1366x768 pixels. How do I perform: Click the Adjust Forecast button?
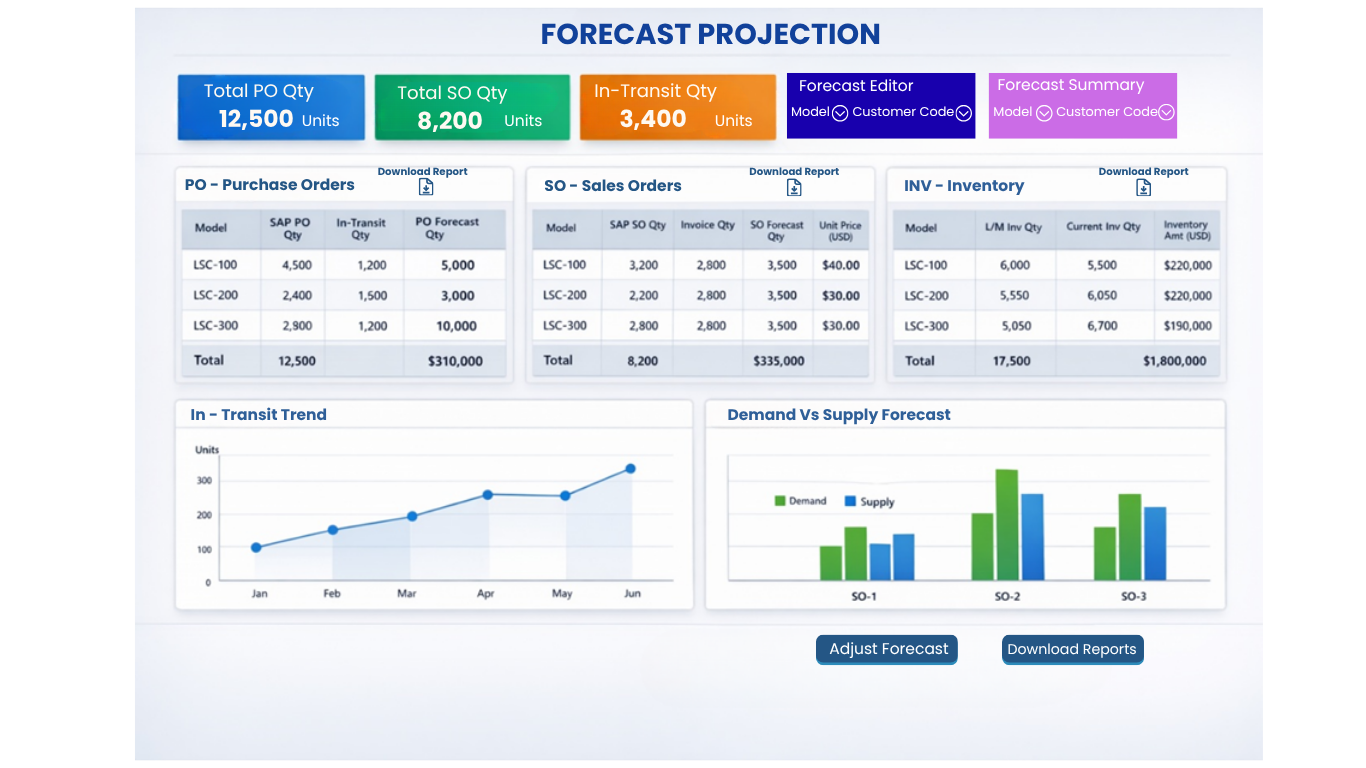coord(887,649)
